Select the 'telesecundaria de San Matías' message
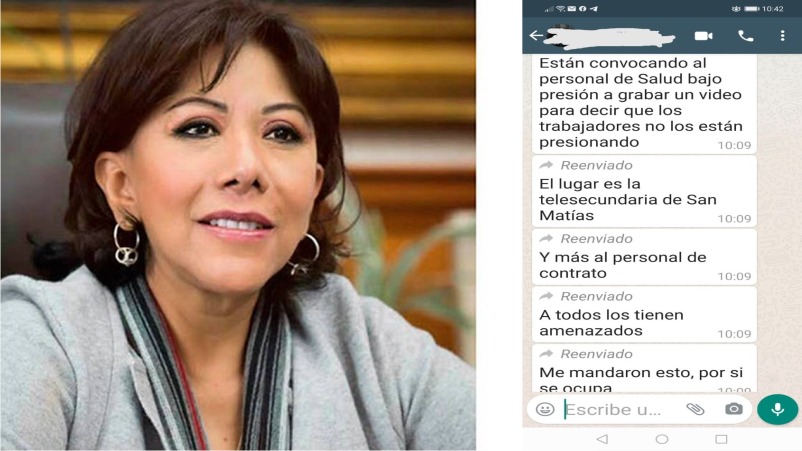Viewport: 802px width, 451px height. (644, 192)
